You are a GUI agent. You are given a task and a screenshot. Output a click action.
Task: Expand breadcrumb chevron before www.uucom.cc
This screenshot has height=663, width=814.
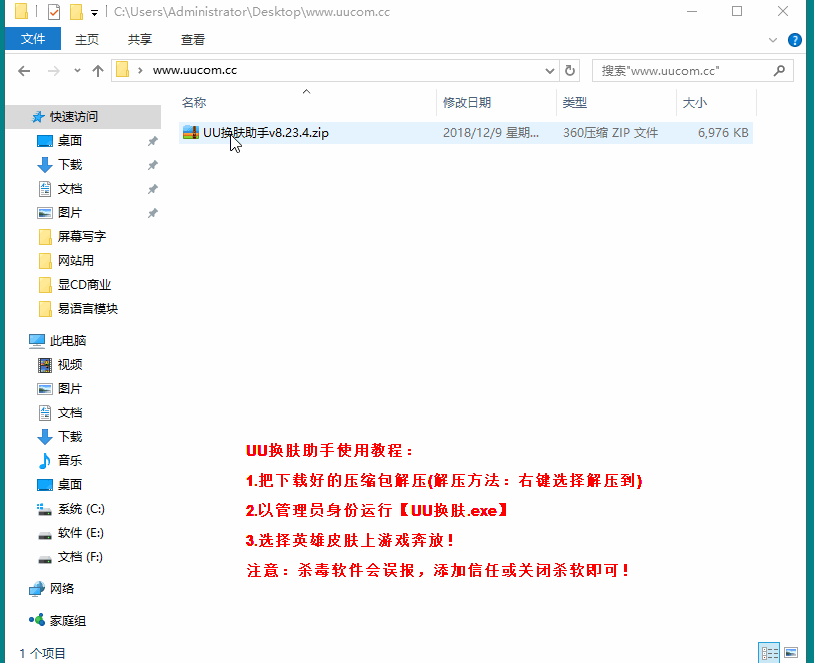(140, 71)
